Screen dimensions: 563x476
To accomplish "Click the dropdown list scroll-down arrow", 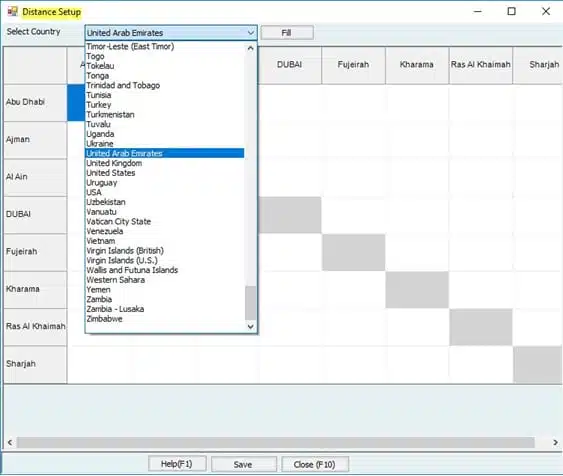I will point(251,326).
